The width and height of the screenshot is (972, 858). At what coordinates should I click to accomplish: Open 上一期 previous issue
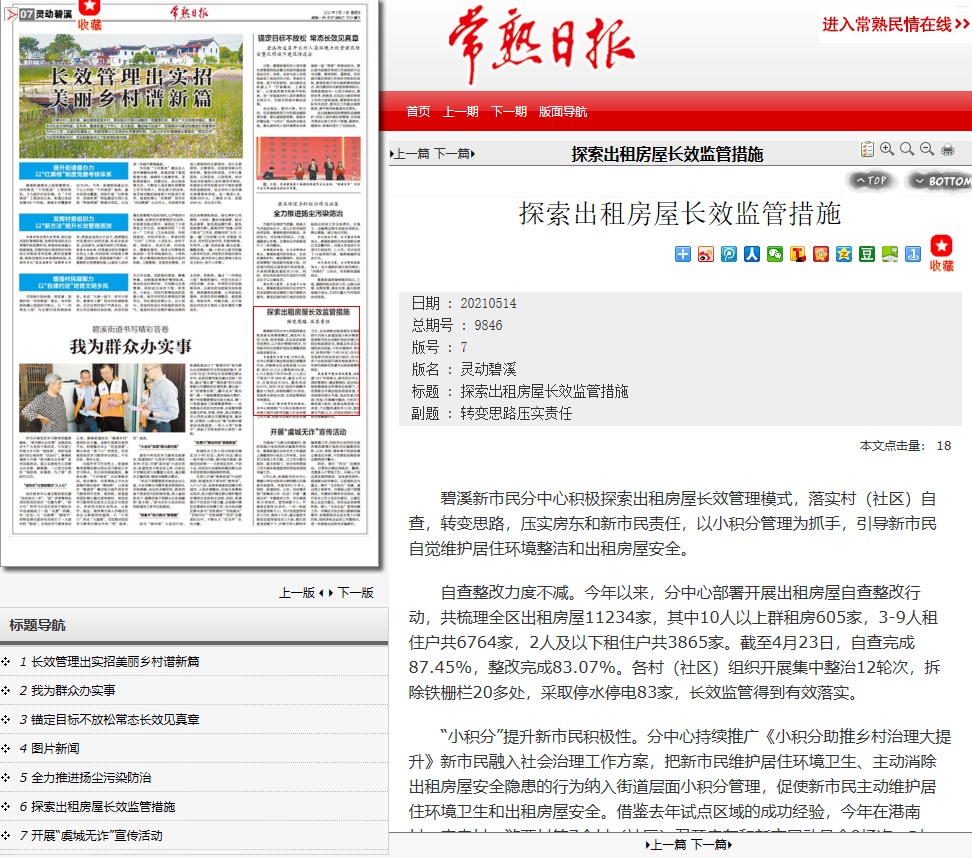pyautogui.click(x=461, y=112)
